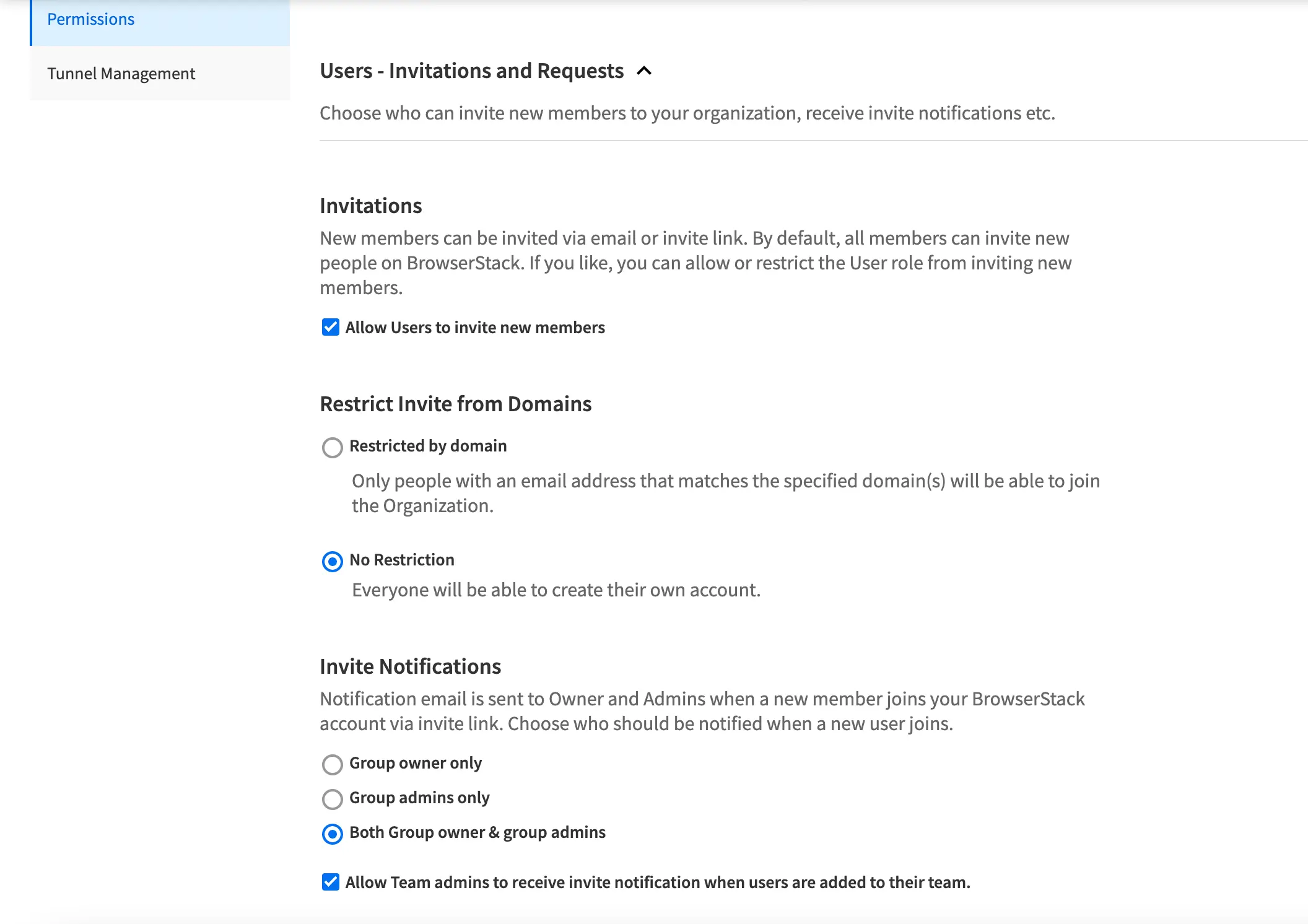Click the 'Group admins only' label text

coord(419,798)
